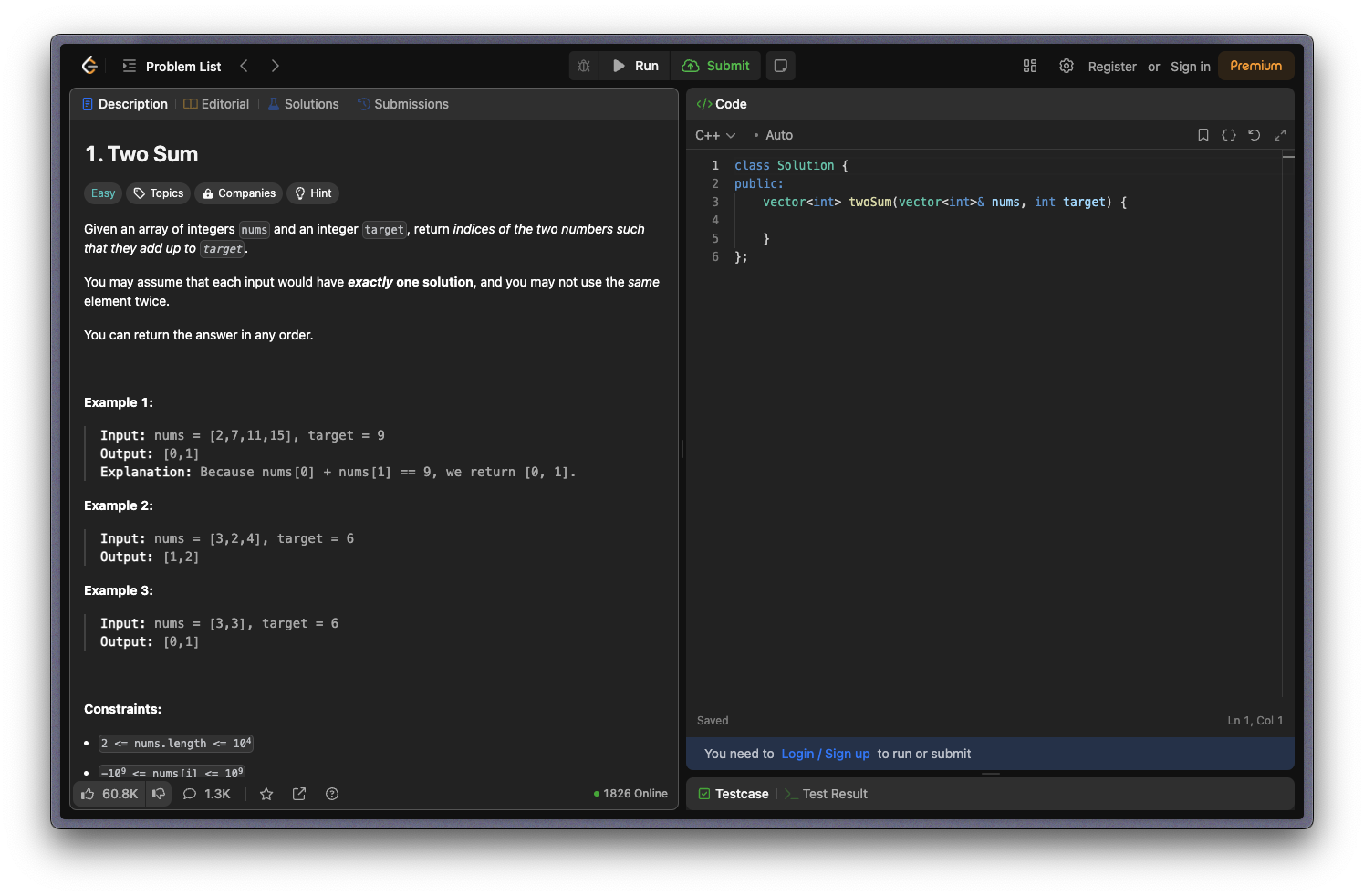Switch to the Solutions tab

pos(303,104)
